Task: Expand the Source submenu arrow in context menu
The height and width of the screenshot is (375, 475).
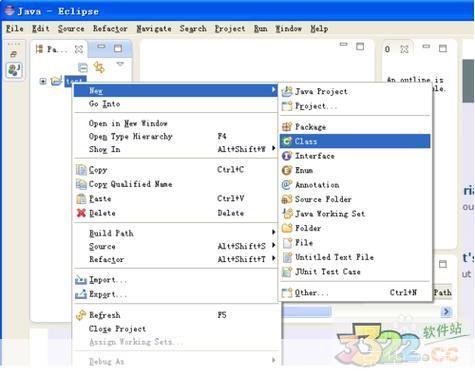Action: pos(273,245)
